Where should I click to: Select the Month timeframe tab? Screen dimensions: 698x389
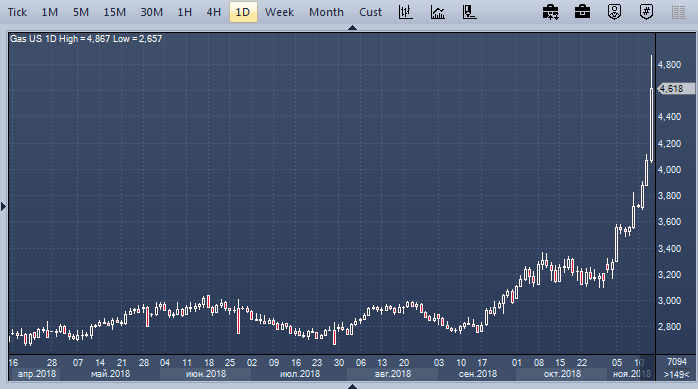[326, 12]
